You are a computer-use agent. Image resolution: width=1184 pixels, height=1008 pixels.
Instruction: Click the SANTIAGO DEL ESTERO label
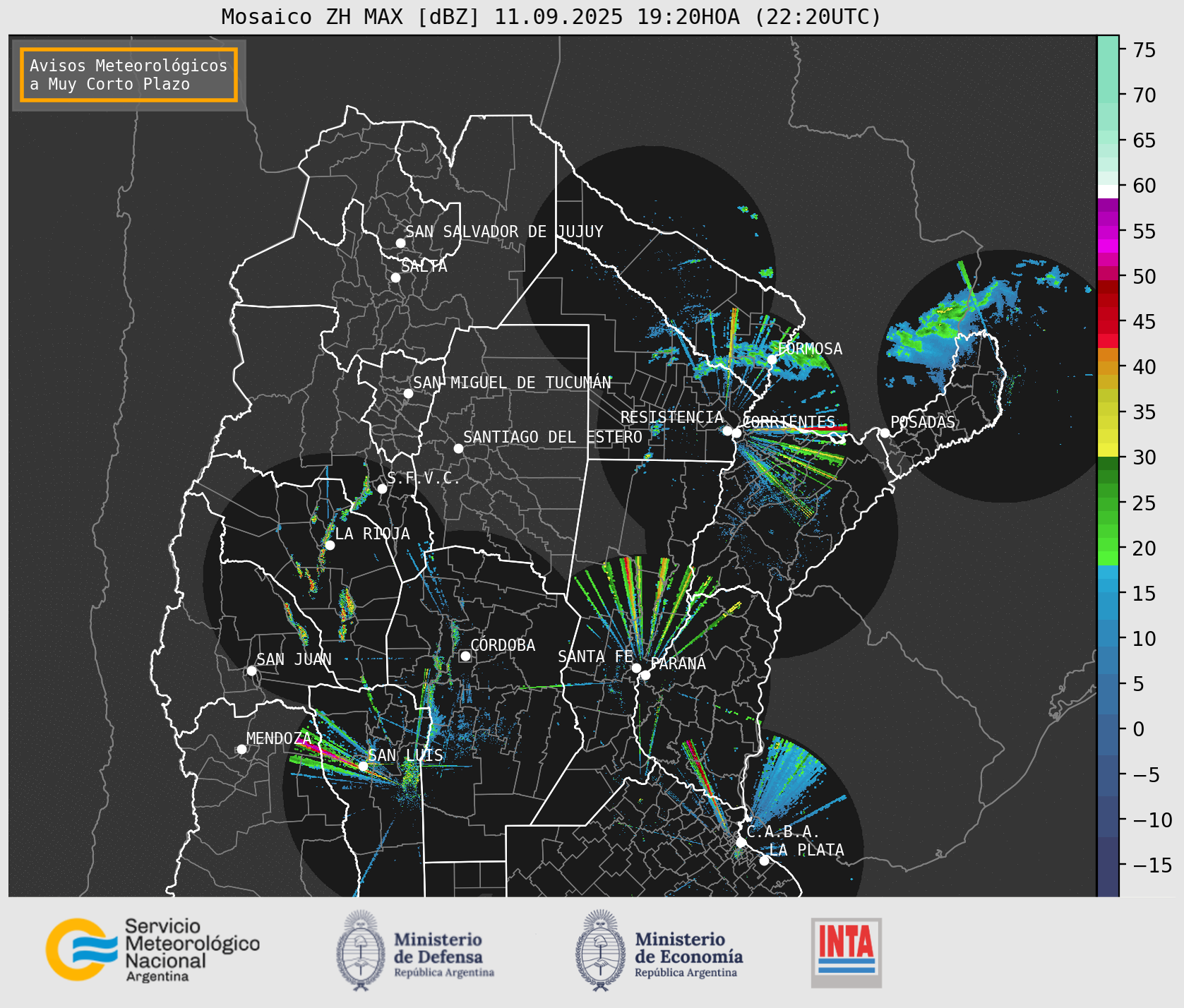(553, 437)
